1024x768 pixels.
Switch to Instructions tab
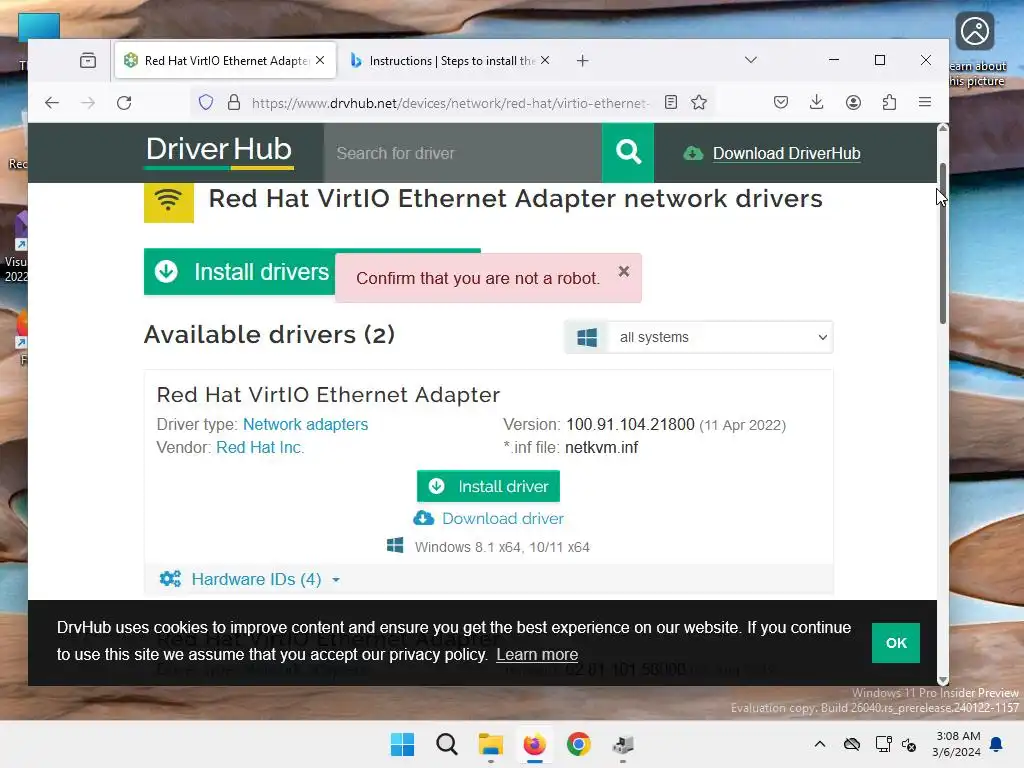[x=451, y=61]
